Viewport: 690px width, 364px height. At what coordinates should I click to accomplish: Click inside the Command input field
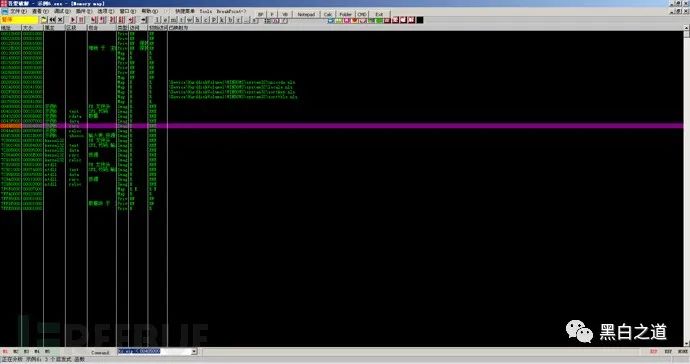tap(154, 351)
